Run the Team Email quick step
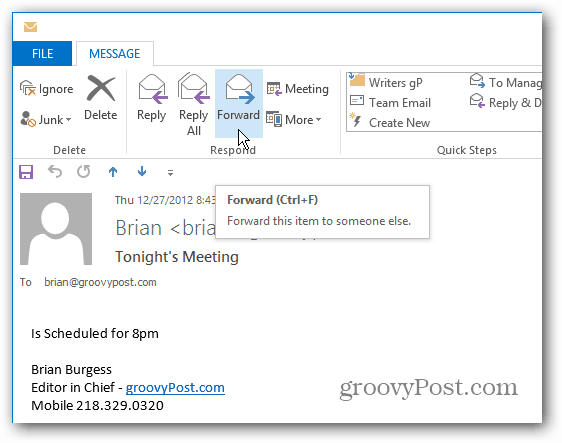The width and height of the screenshot is (562, 443). tap(390, 103)
